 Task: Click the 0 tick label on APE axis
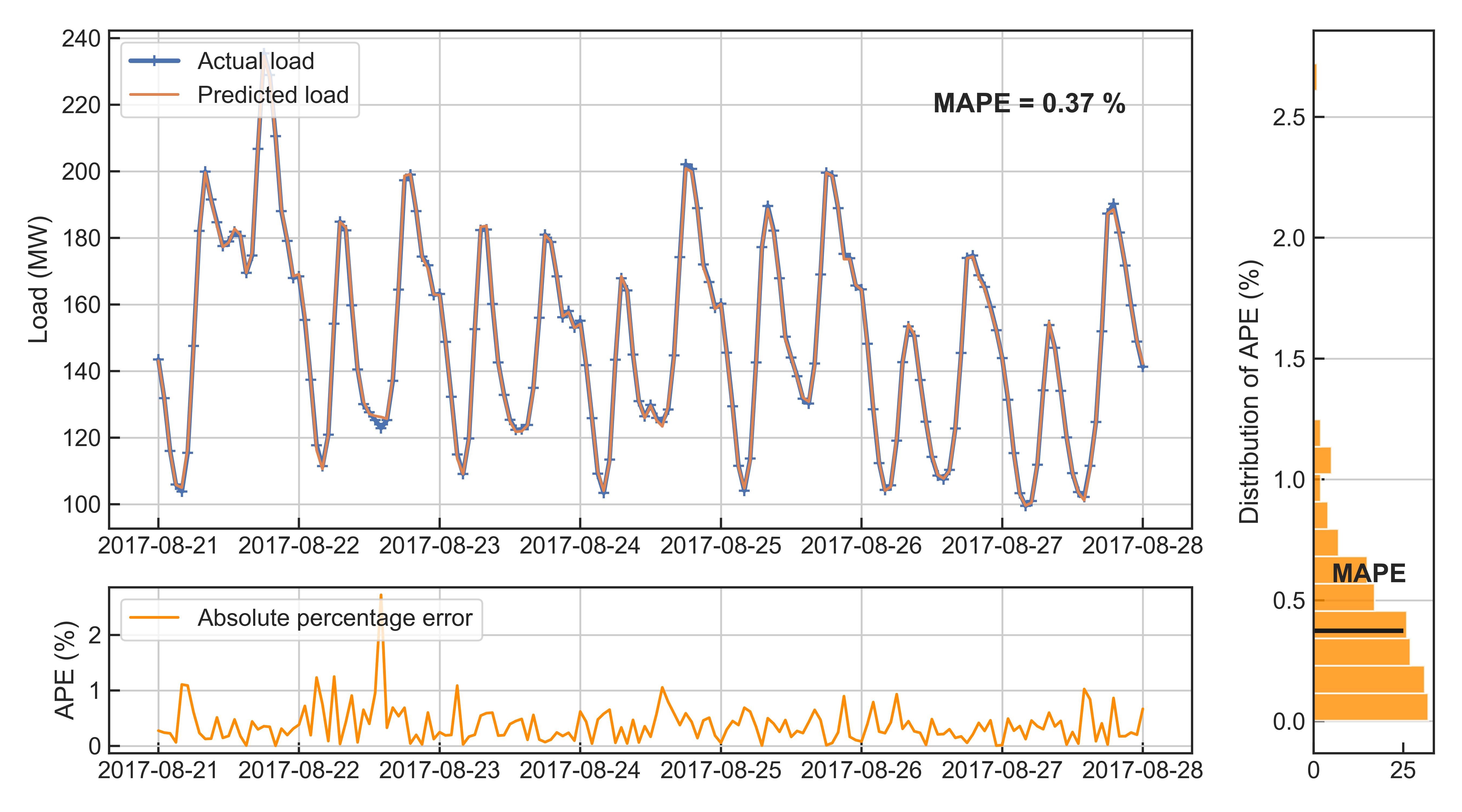94,746
